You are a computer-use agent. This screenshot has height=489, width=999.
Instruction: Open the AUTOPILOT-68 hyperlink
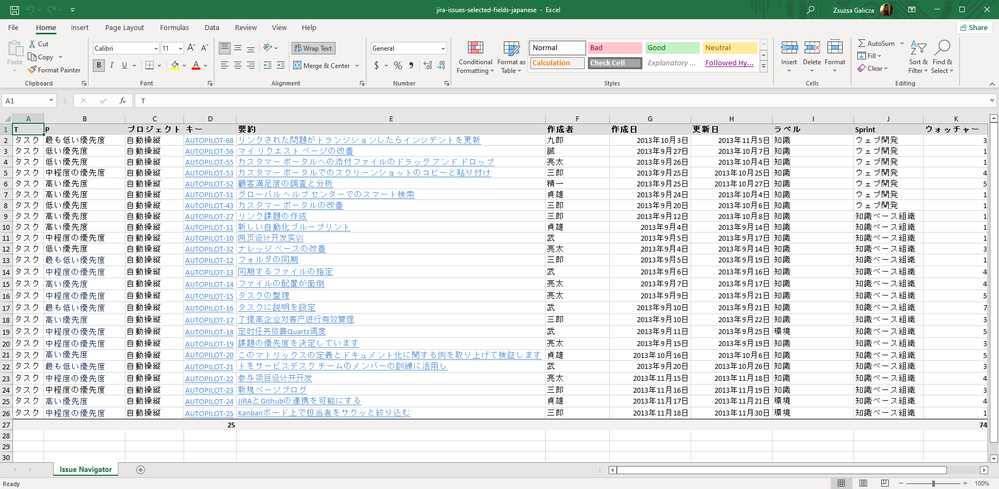(209, 140)
